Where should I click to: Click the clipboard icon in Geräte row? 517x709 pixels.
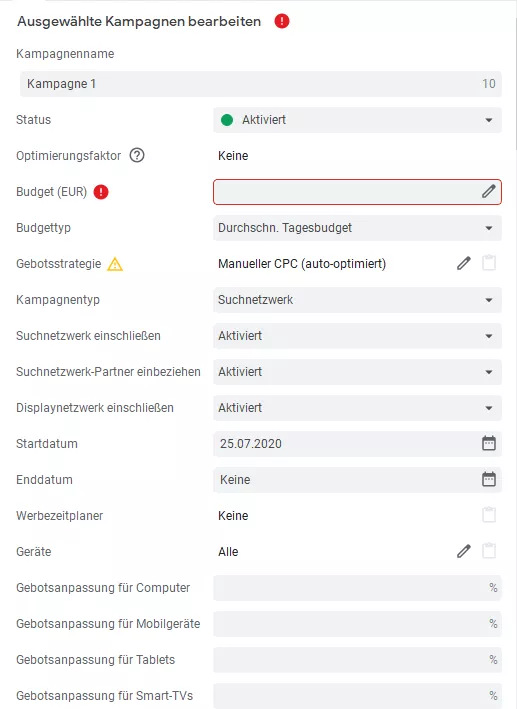click(489, 551)
